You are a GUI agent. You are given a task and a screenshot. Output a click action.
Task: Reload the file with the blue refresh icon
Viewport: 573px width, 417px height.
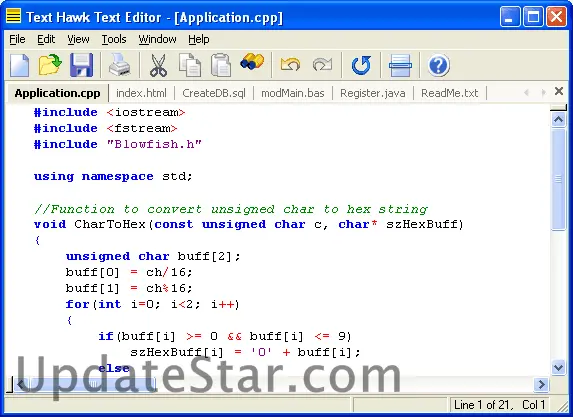point(361,65)
